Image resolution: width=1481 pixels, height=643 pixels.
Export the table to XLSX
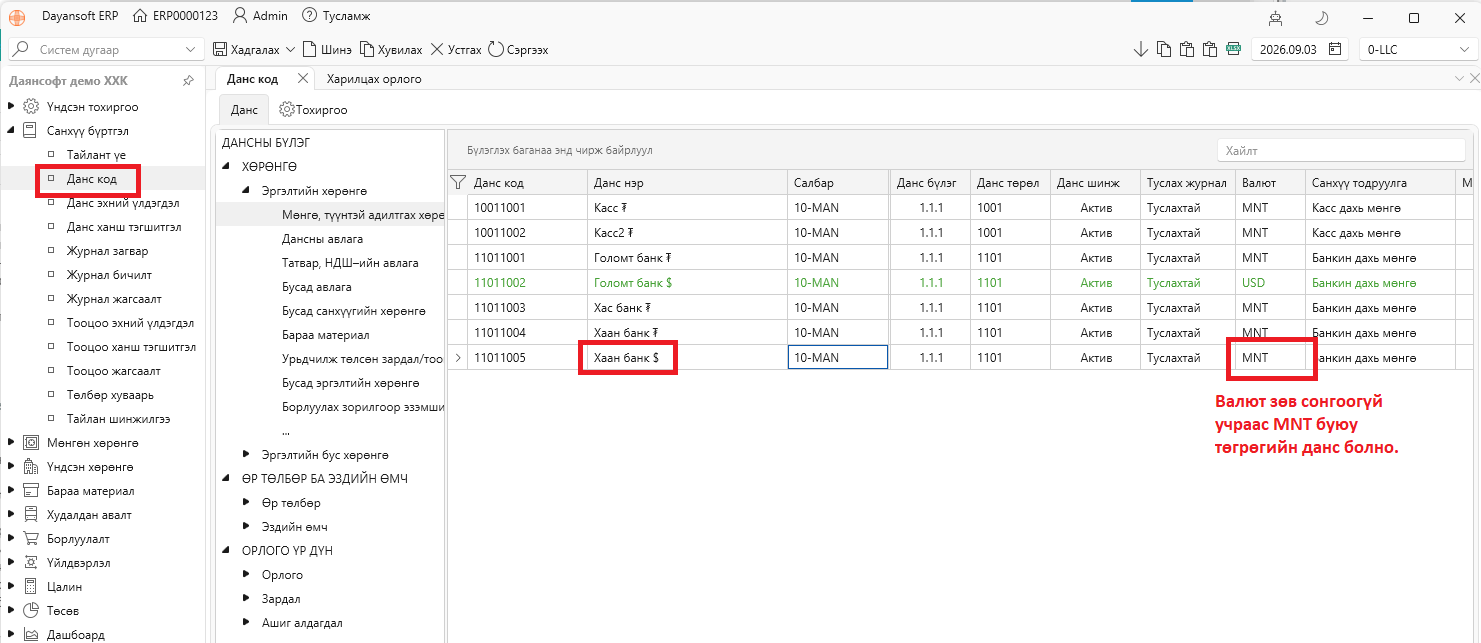1233,49
